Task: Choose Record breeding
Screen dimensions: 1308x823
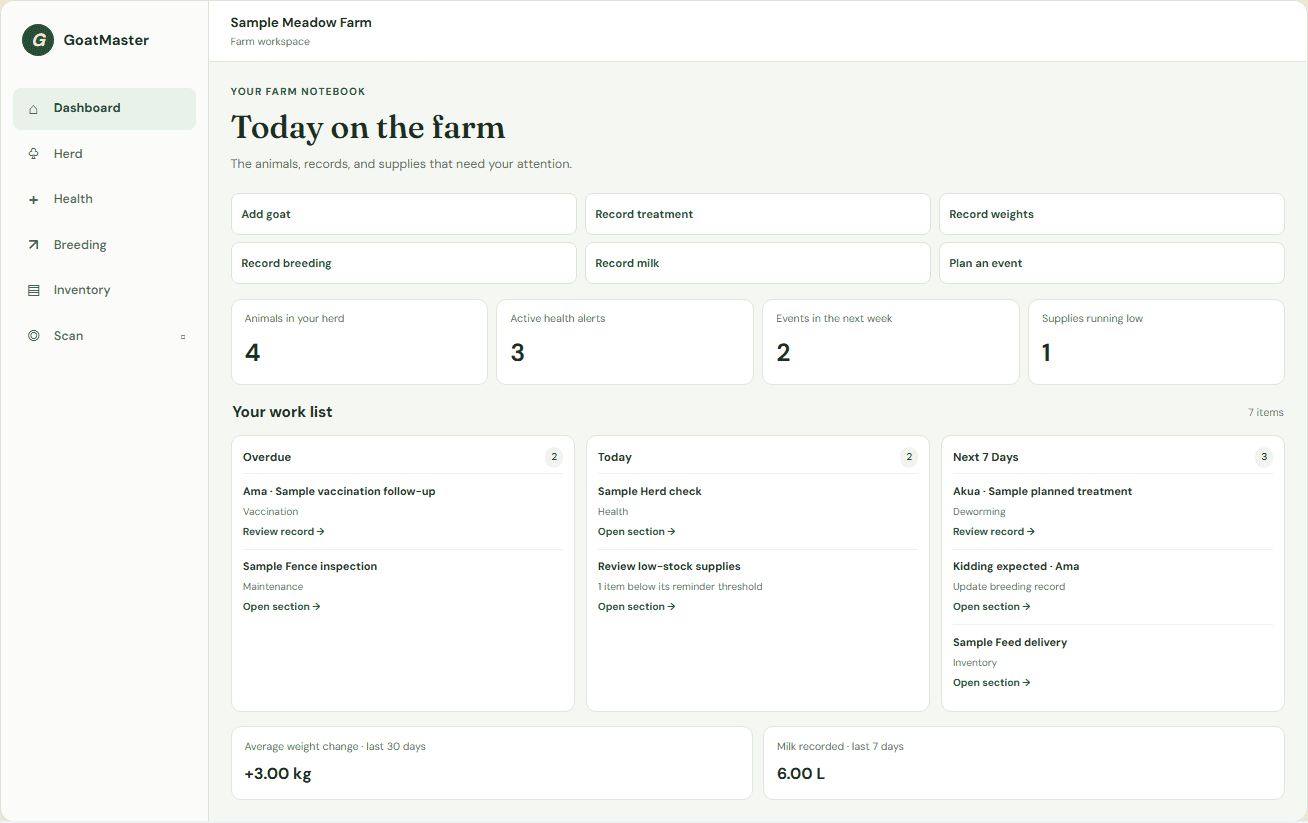Action: tap(404, 263)
